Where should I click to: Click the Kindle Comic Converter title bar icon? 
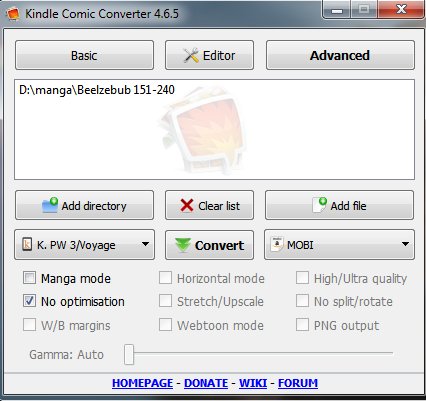(13, 13)
